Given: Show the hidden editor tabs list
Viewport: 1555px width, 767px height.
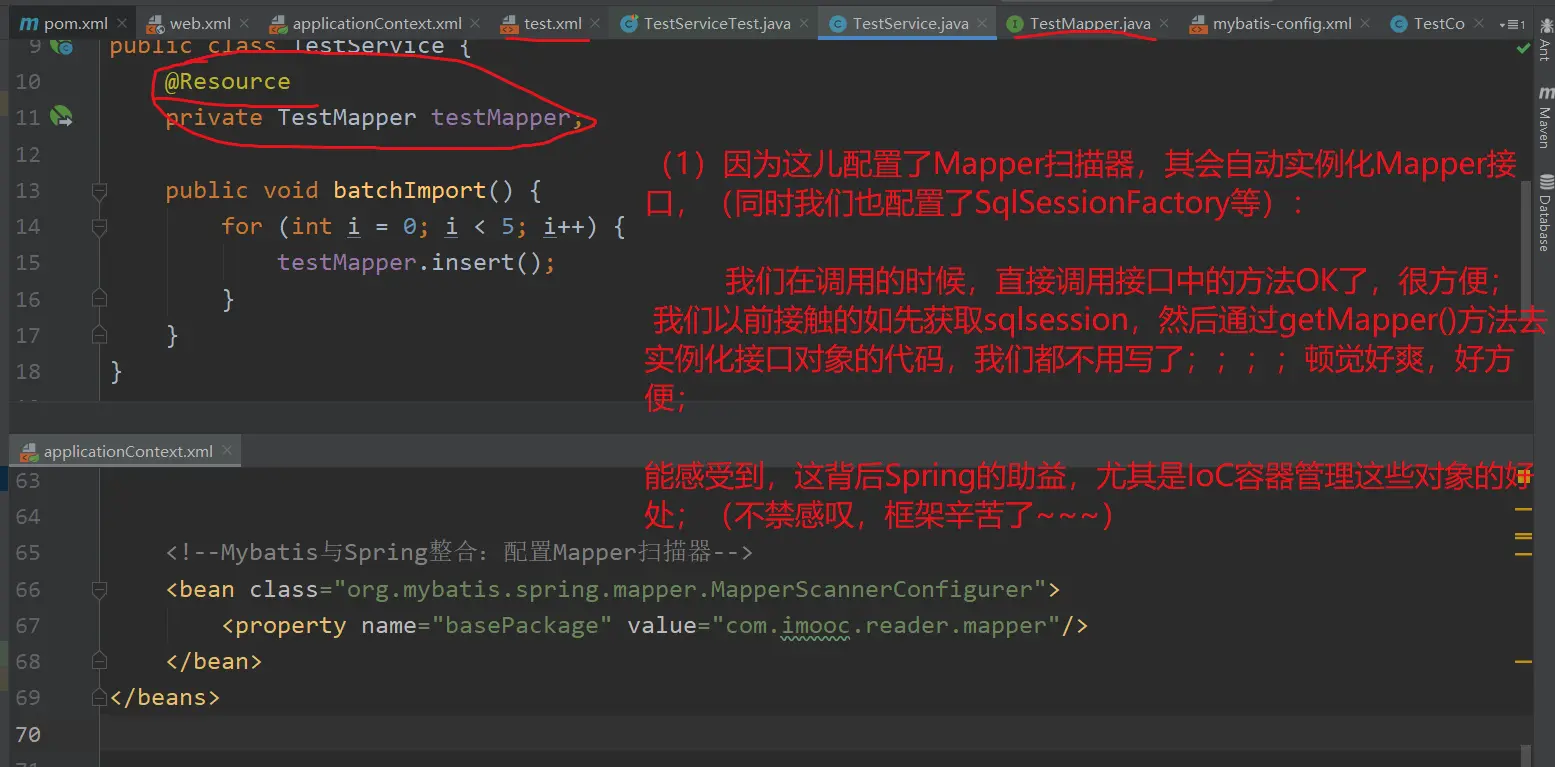Looking at the screenshot, I should point(1513,24).
